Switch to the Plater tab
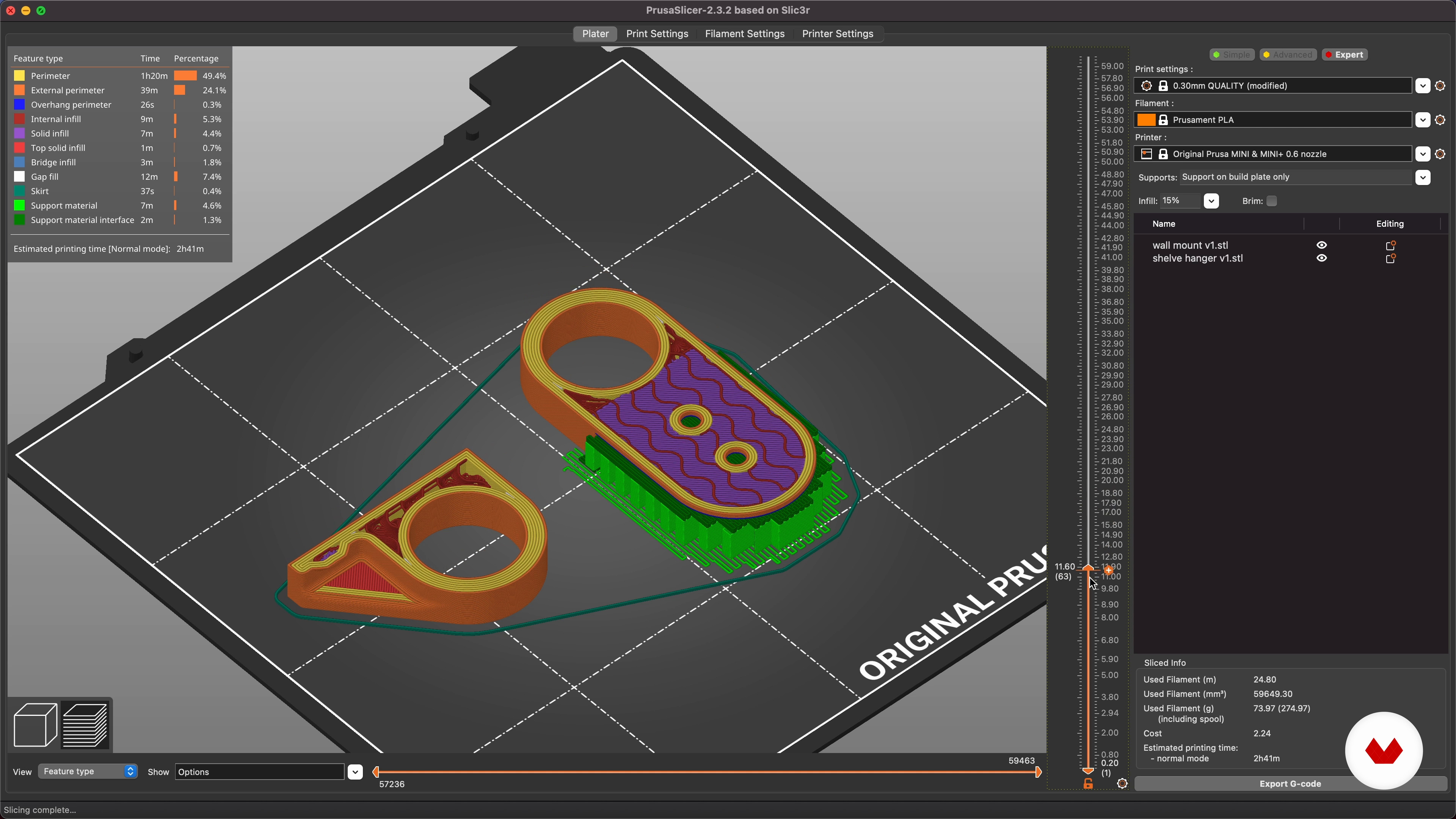The width and height of the screenshot is (1456, 819). click(x=595, y=34)
